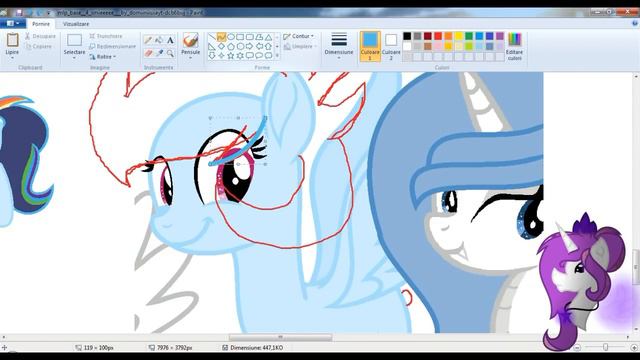Screen dimensions: 640x360
Task: Open the Selectare dropdown arrow
Action: (x=74, y=58)
